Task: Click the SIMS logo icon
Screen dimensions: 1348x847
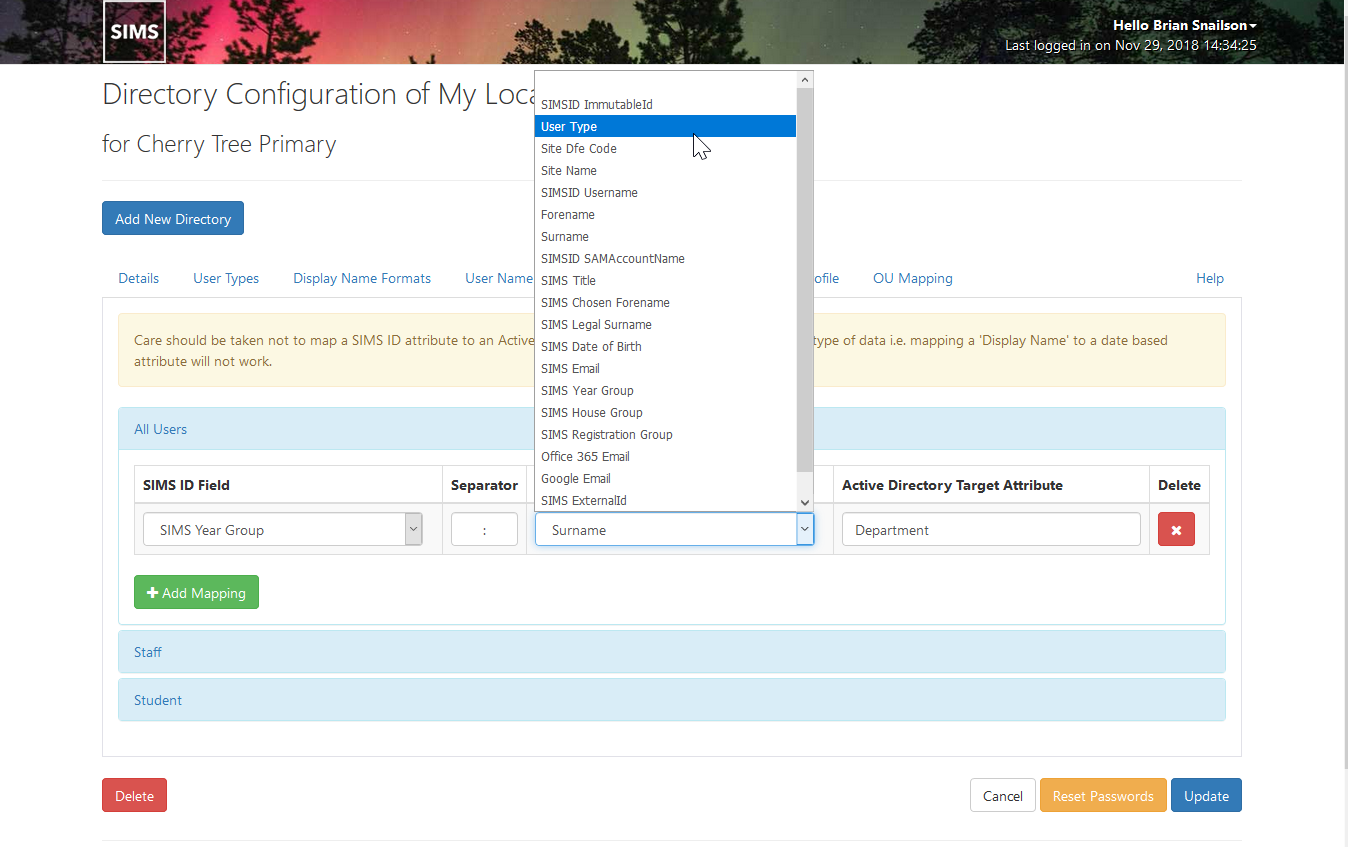Action: (135, 31)
